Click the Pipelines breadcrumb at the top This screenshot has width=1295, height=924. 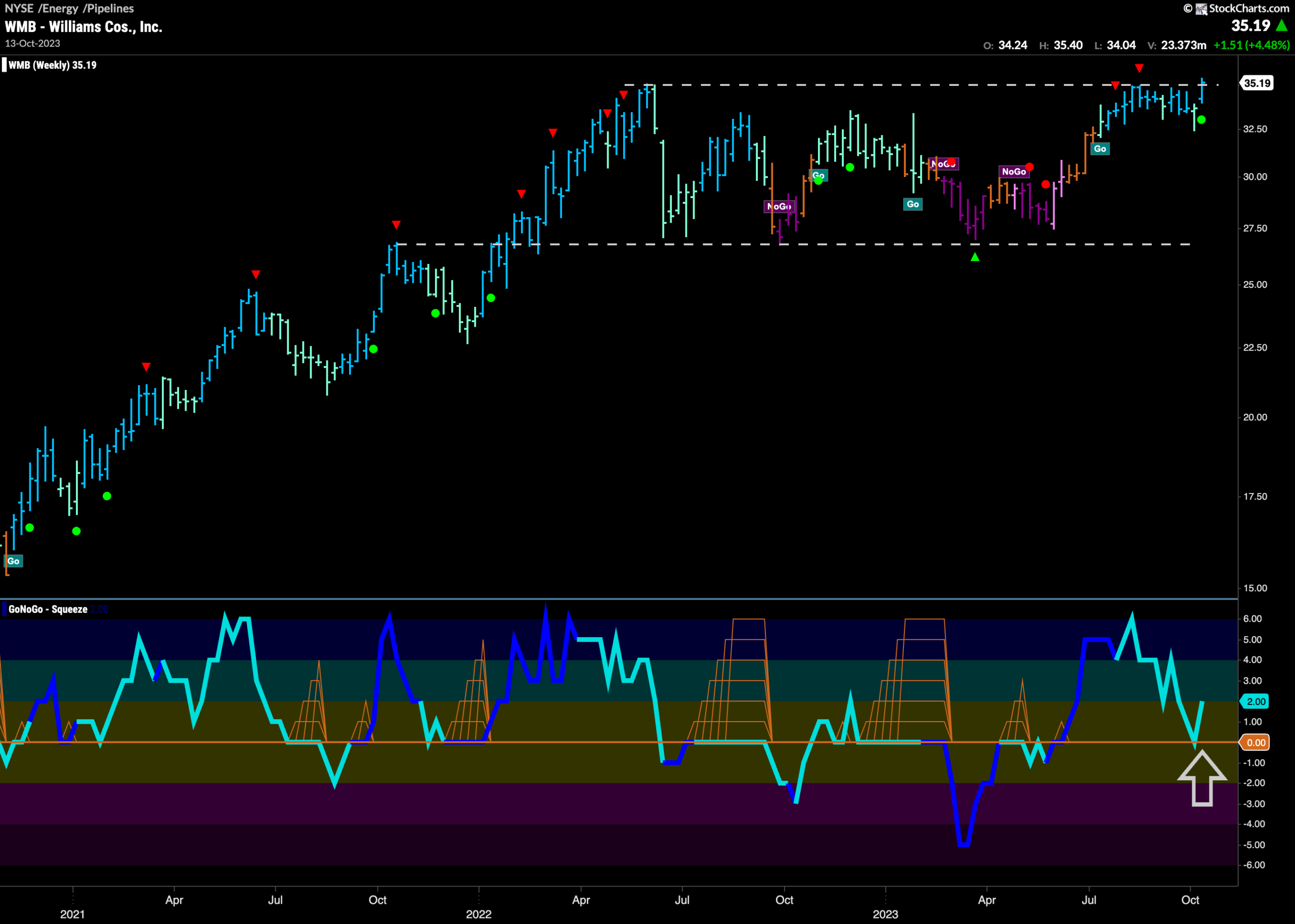tap(110, 8)
